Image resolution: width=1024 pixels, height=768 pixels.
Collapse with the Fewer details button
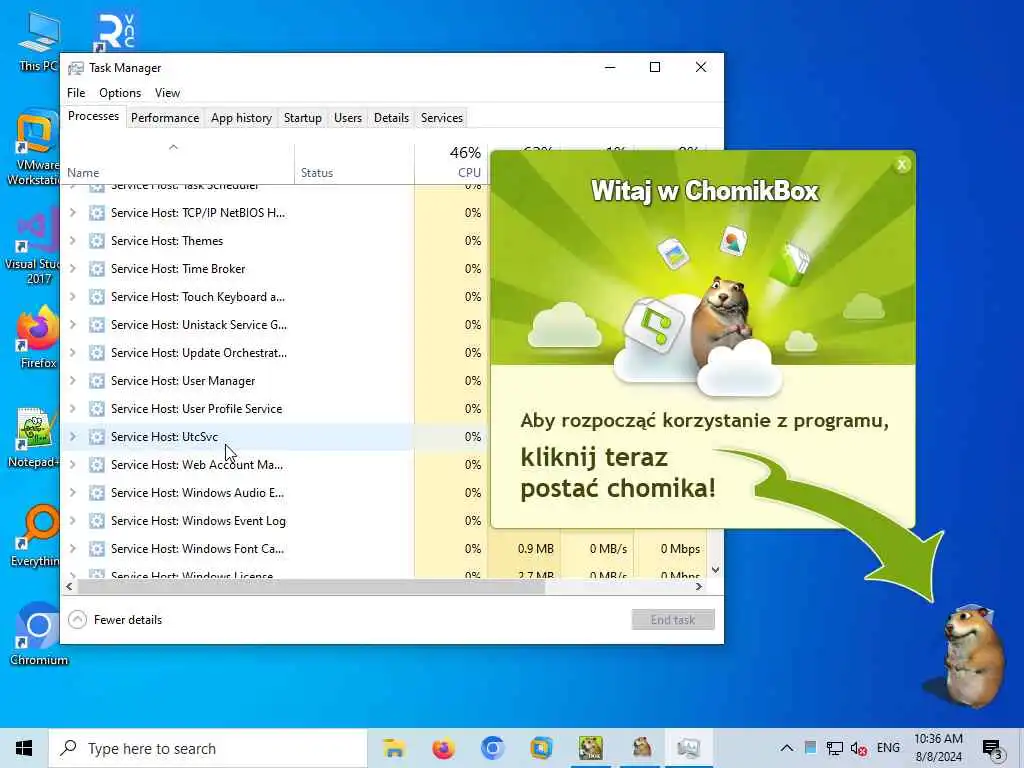coord(115,620)
